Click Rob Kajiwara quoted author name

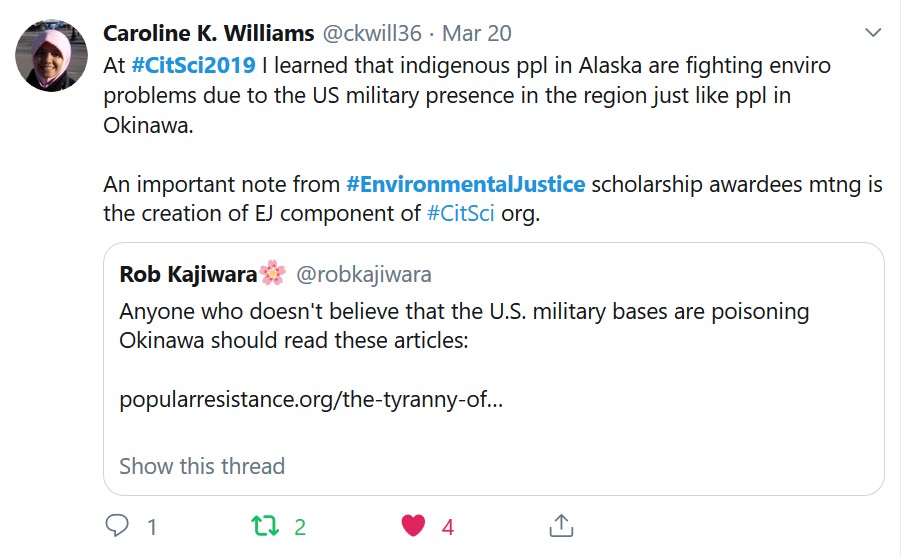tap(187, 274)
